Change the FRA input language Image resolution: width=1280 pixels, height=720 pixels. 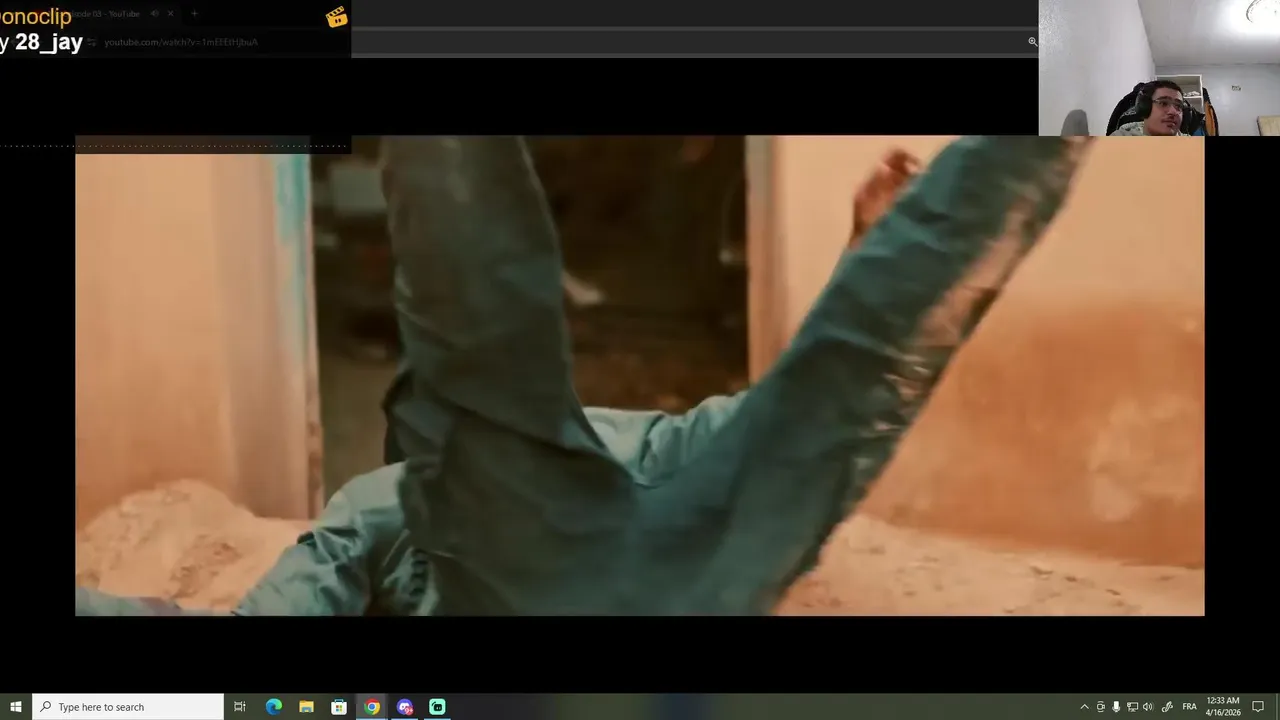click(1189, 707)
